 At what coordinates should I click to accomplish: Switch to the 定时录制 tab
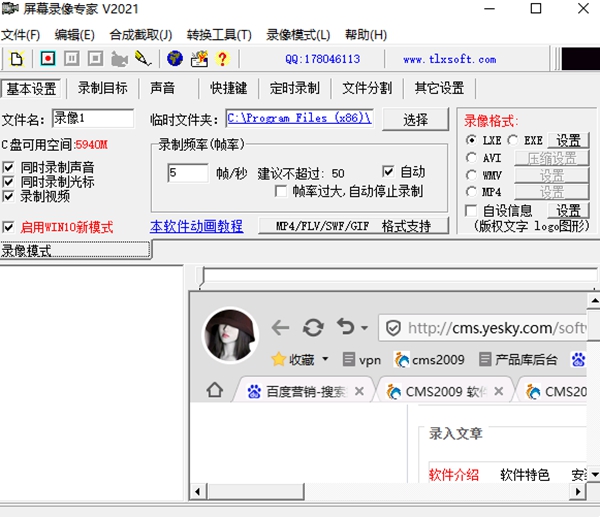coord(294,88)
